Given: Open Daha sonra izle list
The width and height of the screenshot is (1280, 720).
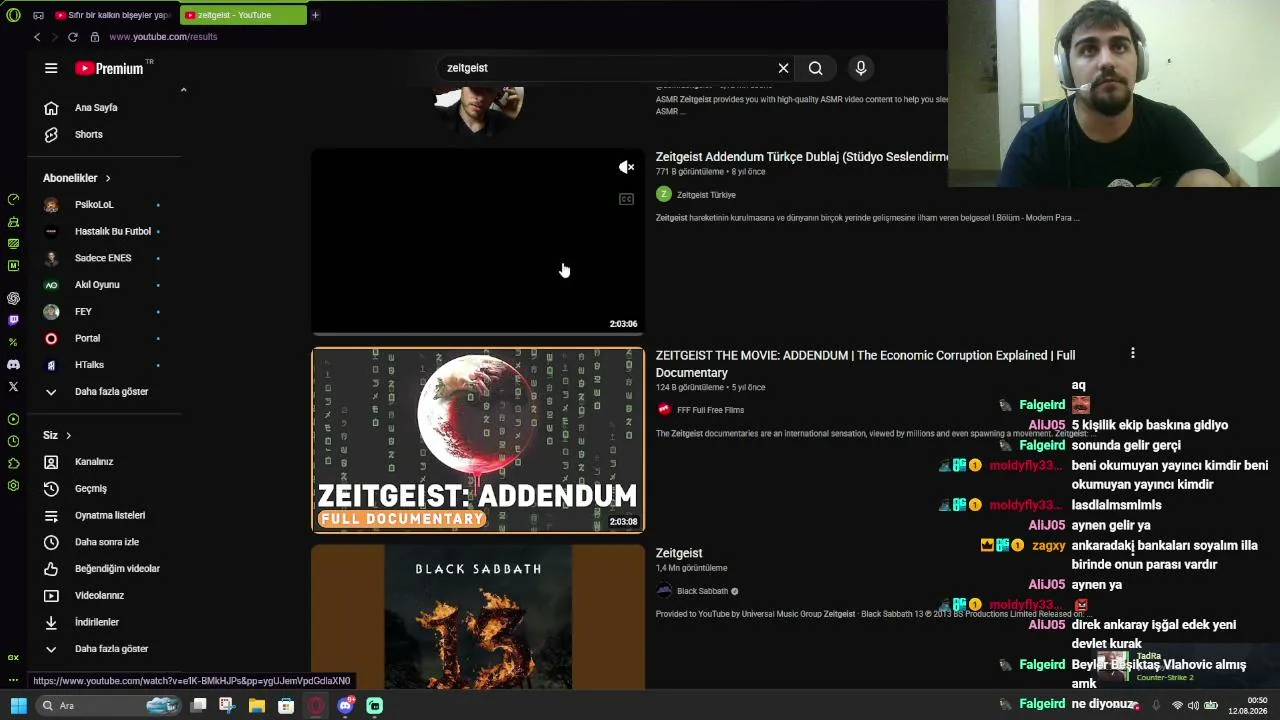Looking at the screenshot, I should coord(107,542).
